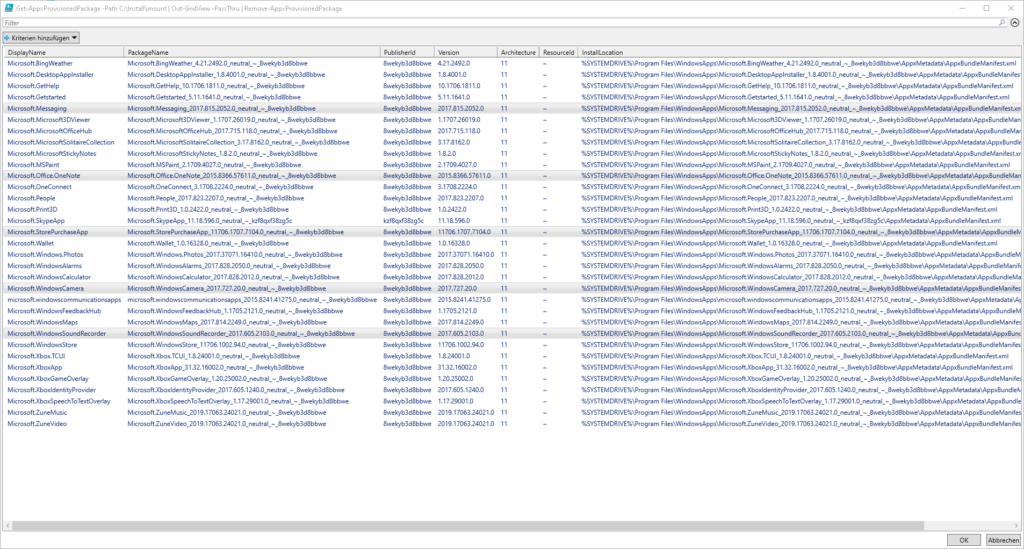Cancel the dialog with the Abbrechen button
This screenshot has width=1024, height=549.
coord(1003,540)
